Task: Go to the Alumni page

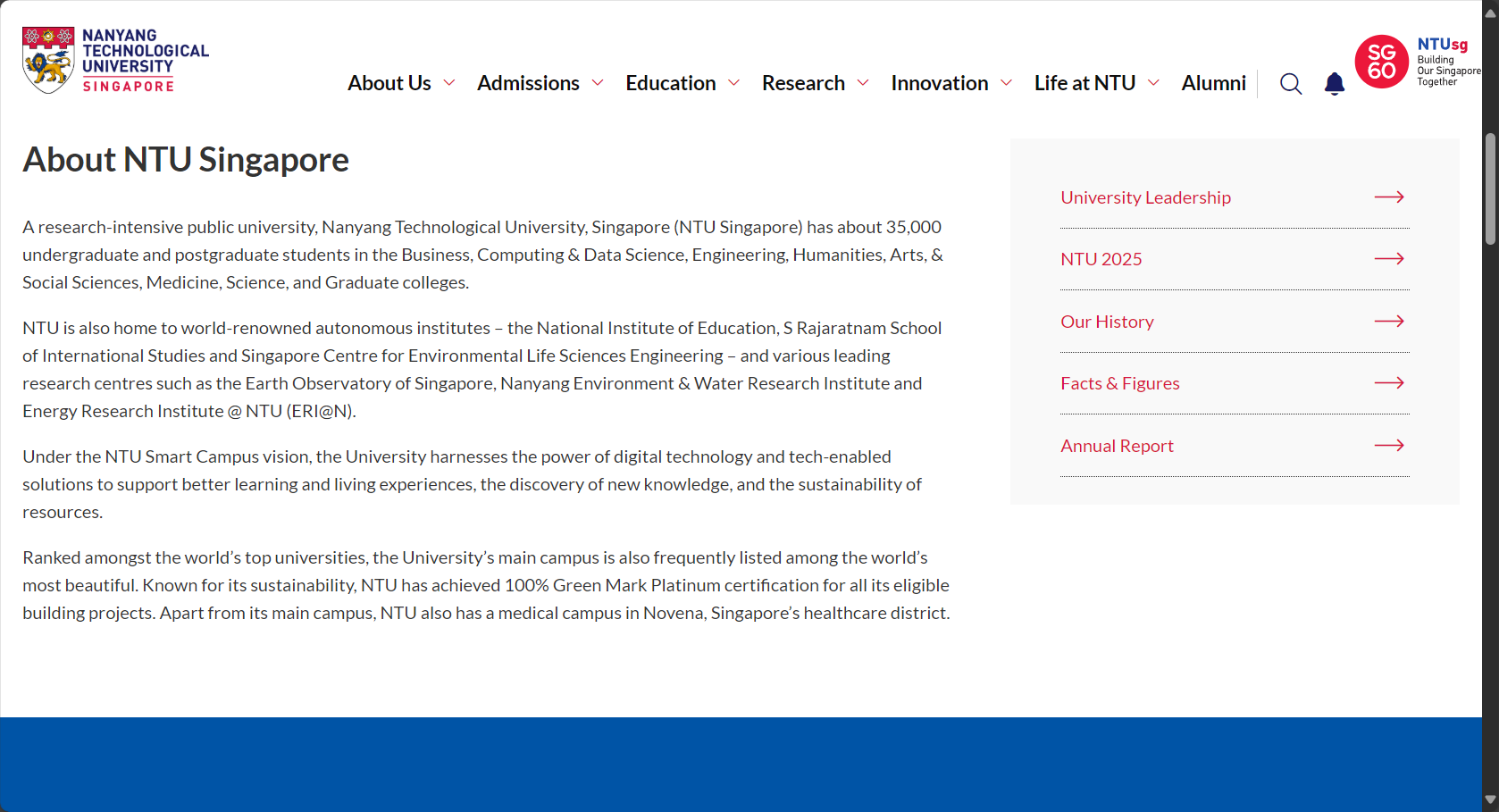Action: (x=1213, y=83)
